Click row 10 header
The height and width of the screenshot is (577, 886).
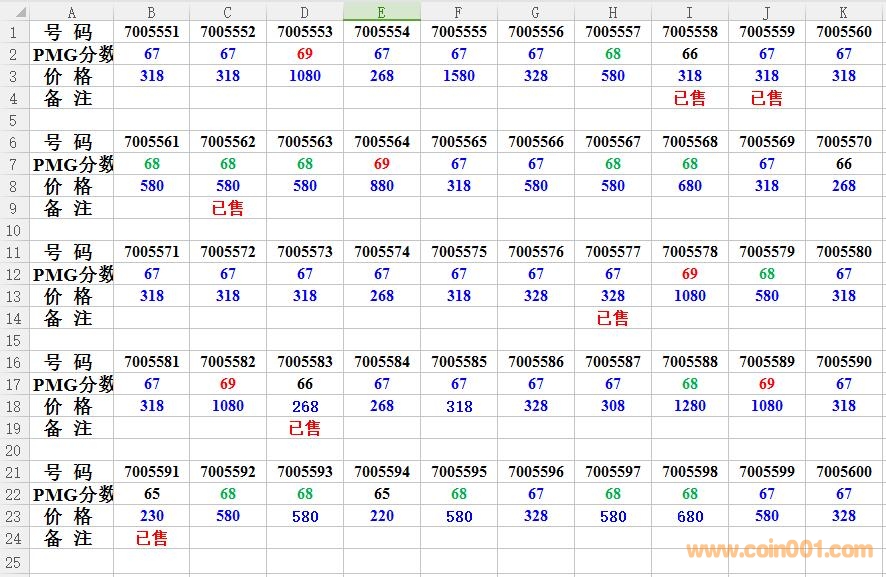[15, 230]
